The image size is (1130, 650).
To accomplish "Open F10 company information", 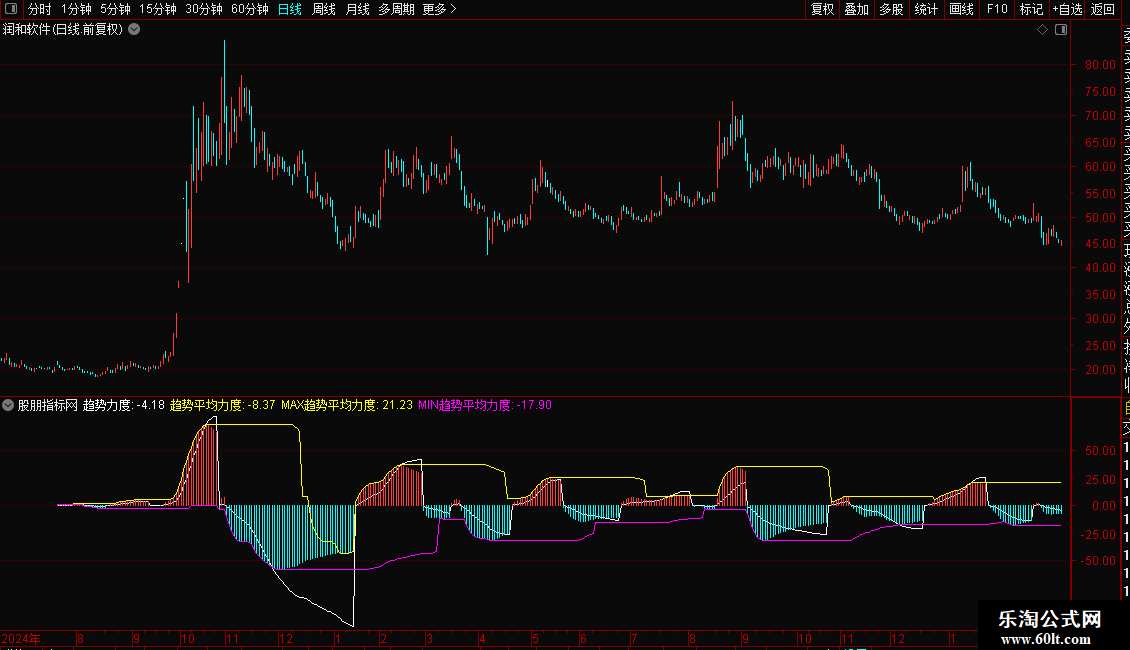I will click(996, 9).
